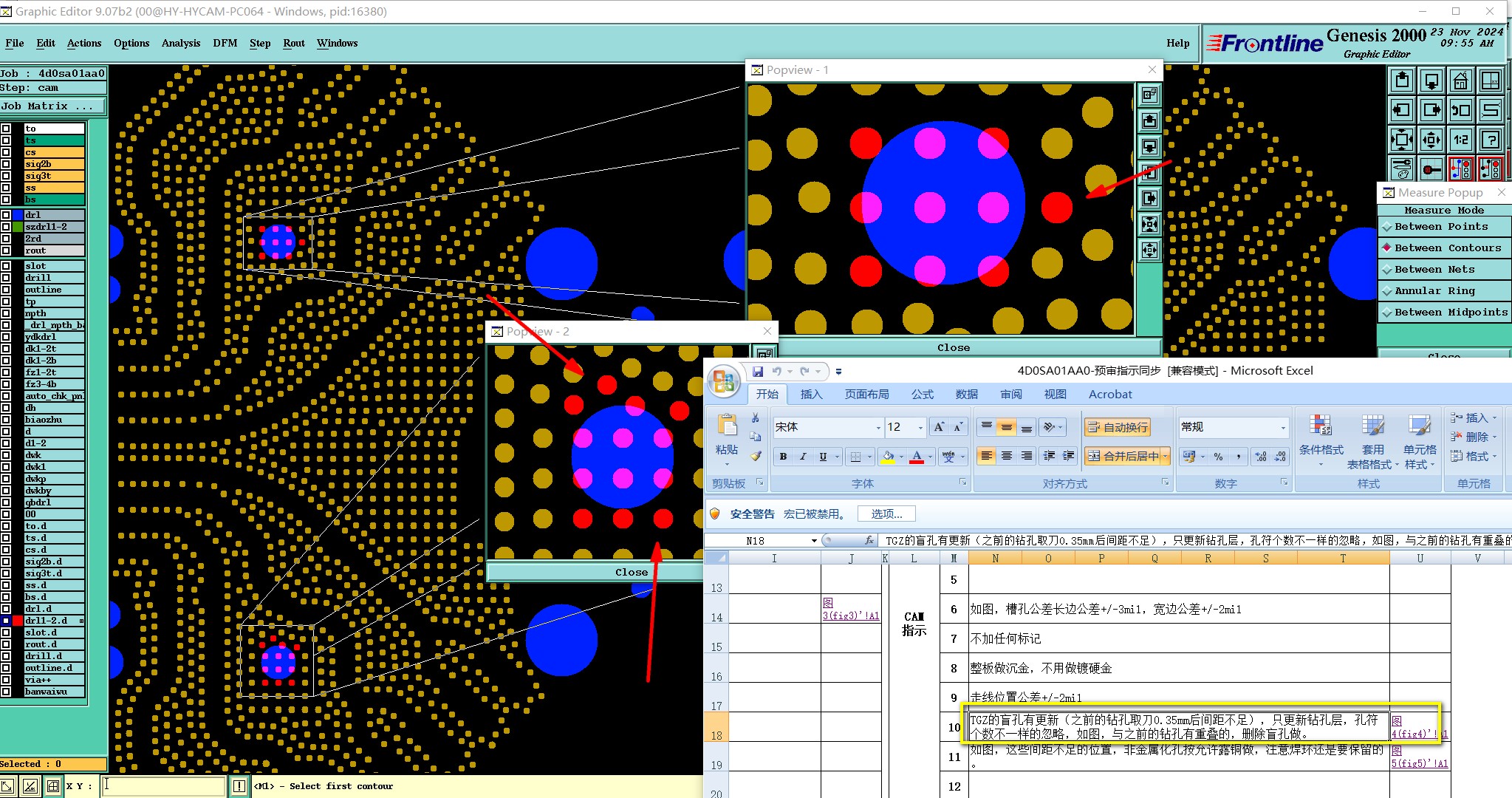The width and height of the screenshot is (1512, 798).
Task: Toggle checkbox for the drl layer
Action: [7, 215]
